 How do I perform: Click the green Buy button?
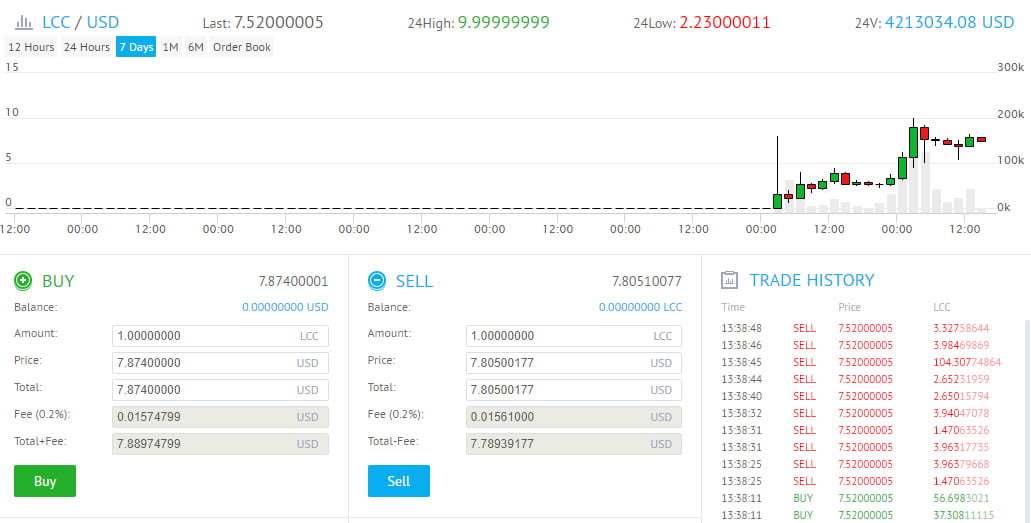point(45,481)
